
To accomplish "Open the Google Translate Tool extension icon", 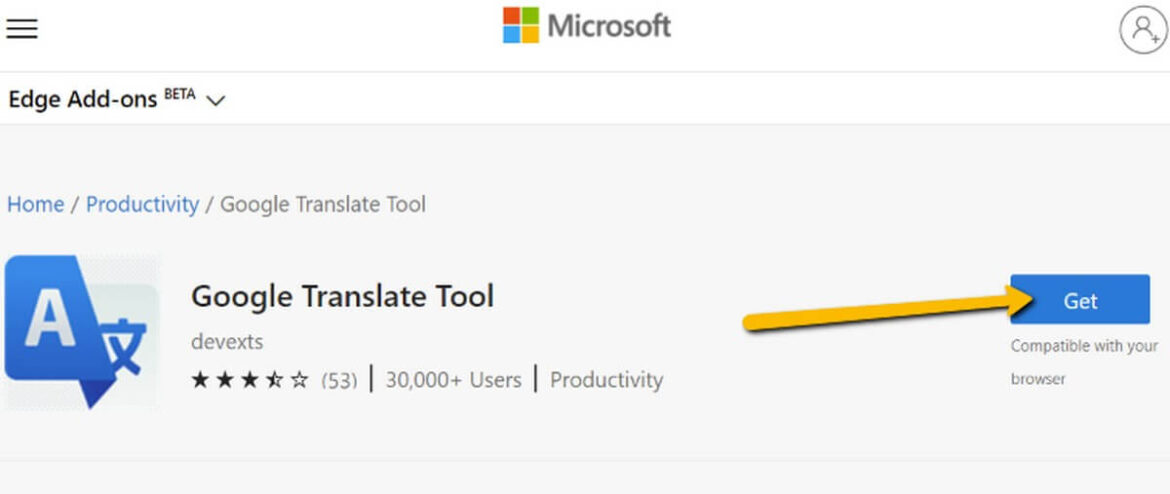I will (x=81, y=332).
